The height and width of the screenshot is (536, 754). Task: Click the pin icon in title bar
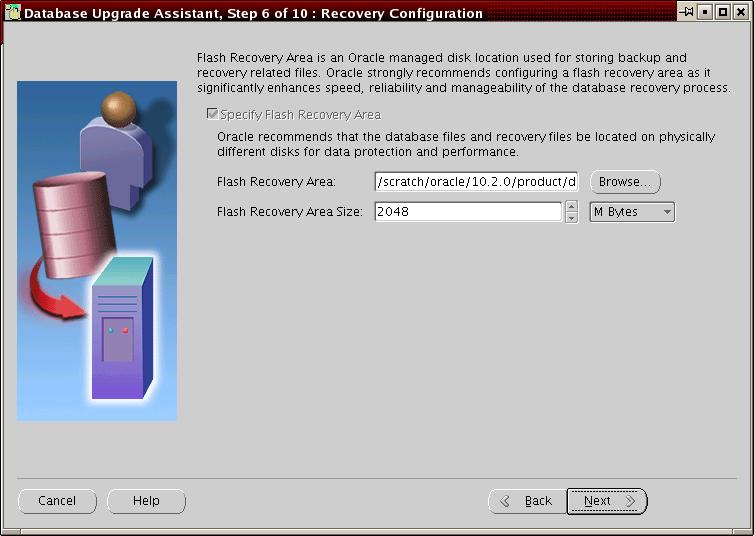[686, 12]
